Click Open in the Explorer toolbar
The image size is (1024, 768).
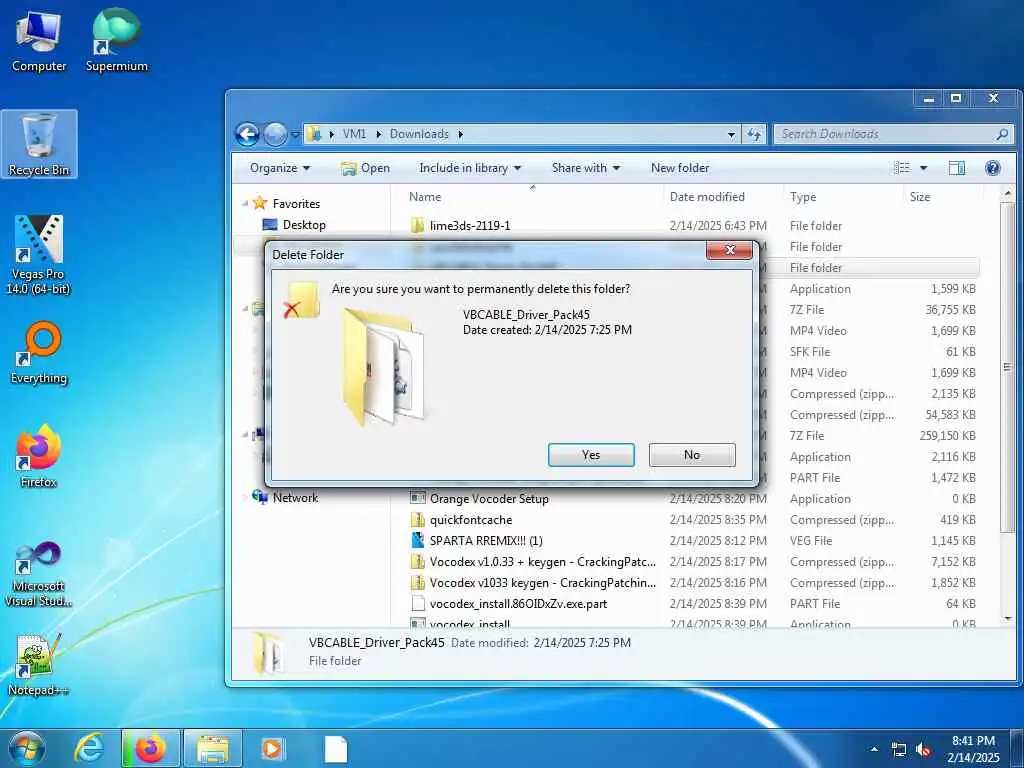coord(366,168)
